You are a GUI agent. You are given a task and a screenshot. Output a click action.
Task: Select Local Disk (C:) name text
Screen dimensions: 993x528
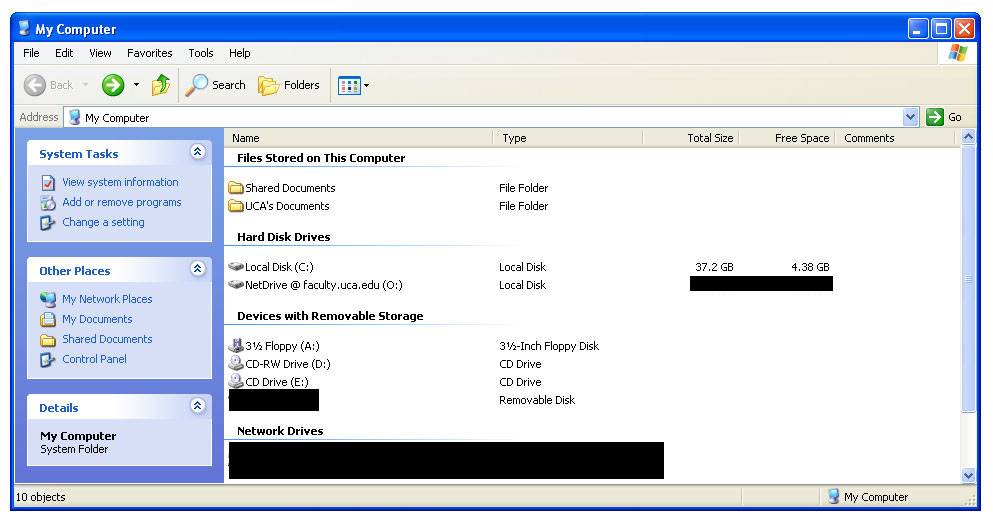pyautogui.click(x=279, y=267)
